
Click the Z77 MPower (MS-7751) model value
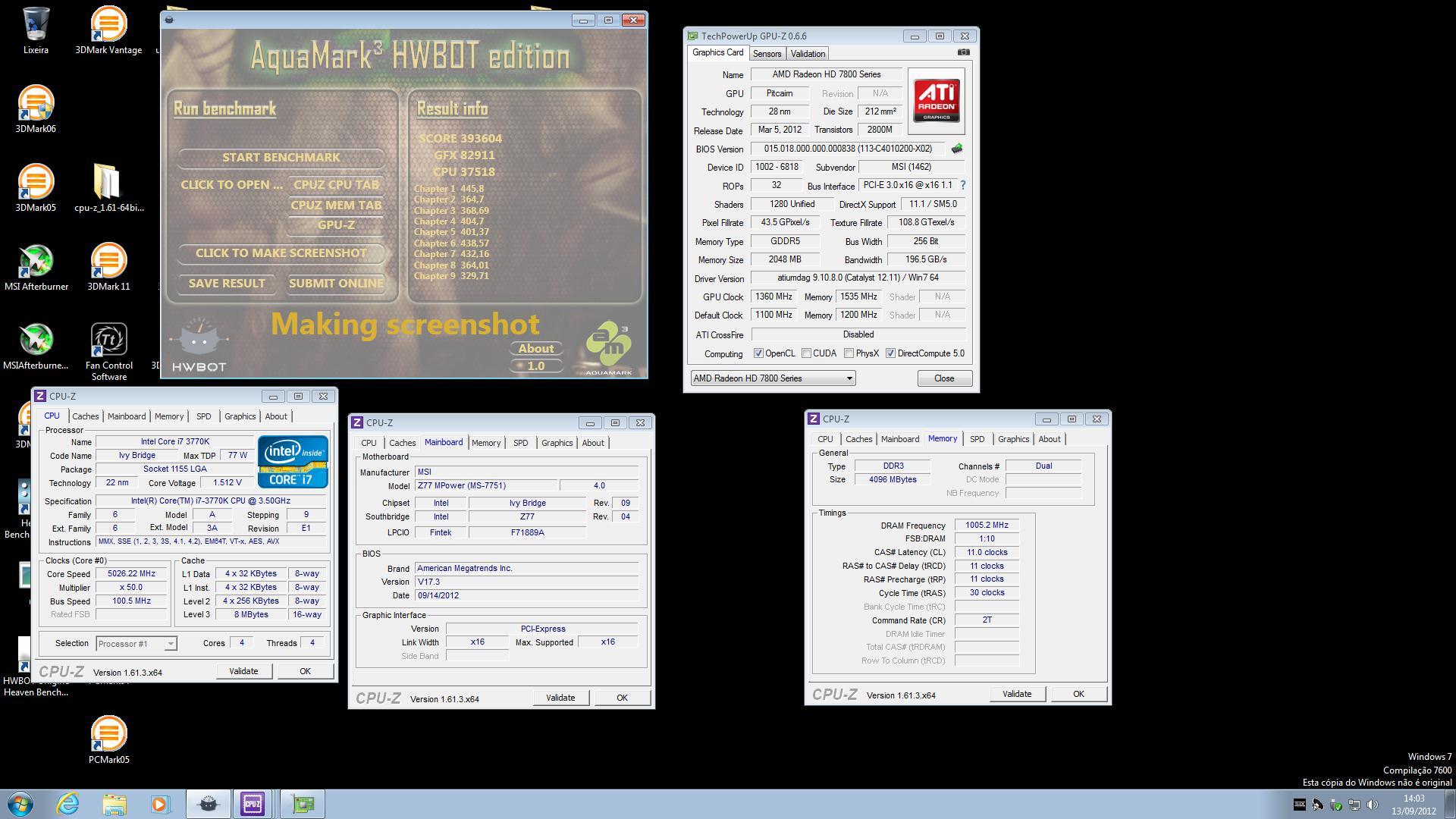(x=485, y=485)
